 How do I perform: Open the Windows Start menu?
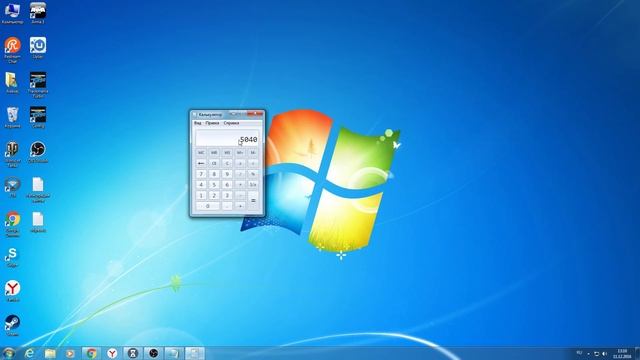click(x=9, y=353)
